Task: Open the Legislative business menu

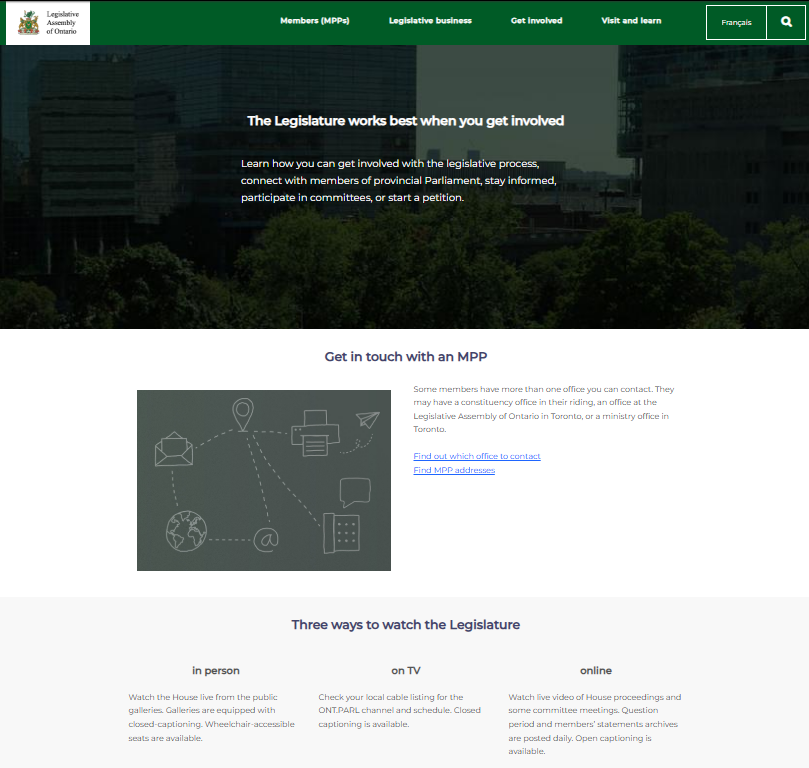Action: click(430, 21)
